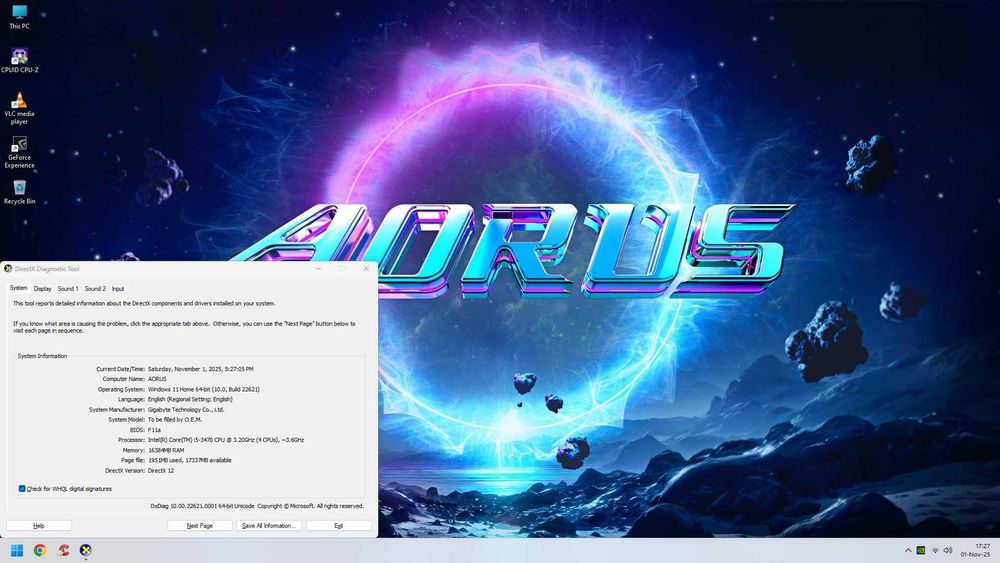Click the Operating System value Windows 11 Home
Image resolution: width=1000 pixels, height=563 pixels.
point(203,389)
